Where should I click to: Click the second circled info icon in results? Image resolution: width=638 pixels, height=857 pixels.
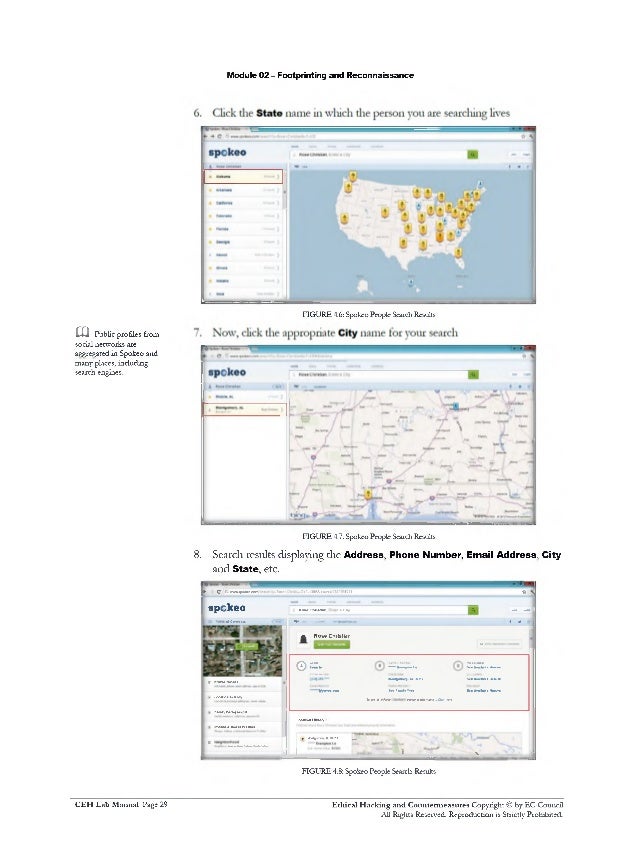point(379,665)
